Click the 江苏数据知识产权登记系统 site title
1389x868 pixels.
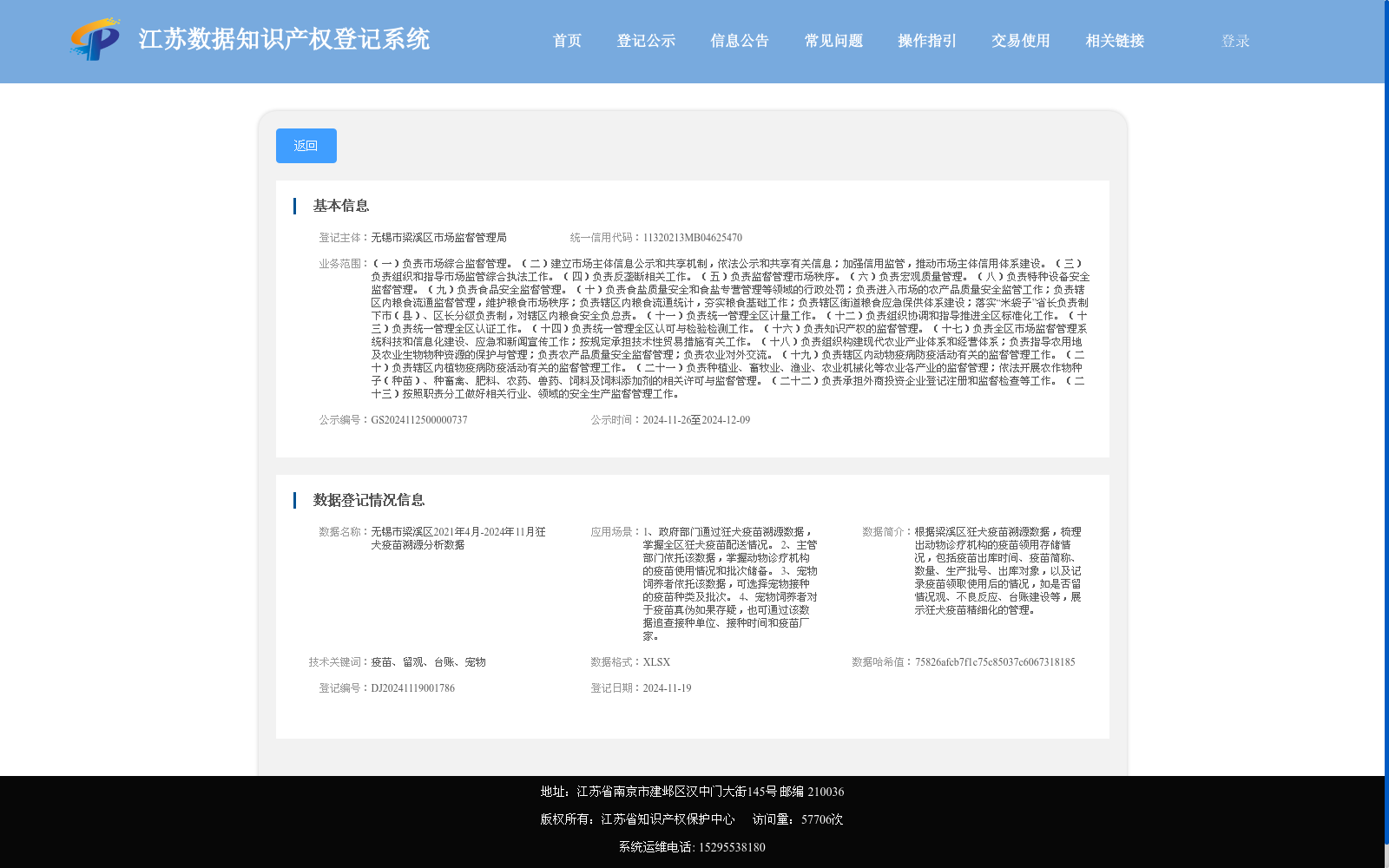pyautogui.click(x=284, y=39)
